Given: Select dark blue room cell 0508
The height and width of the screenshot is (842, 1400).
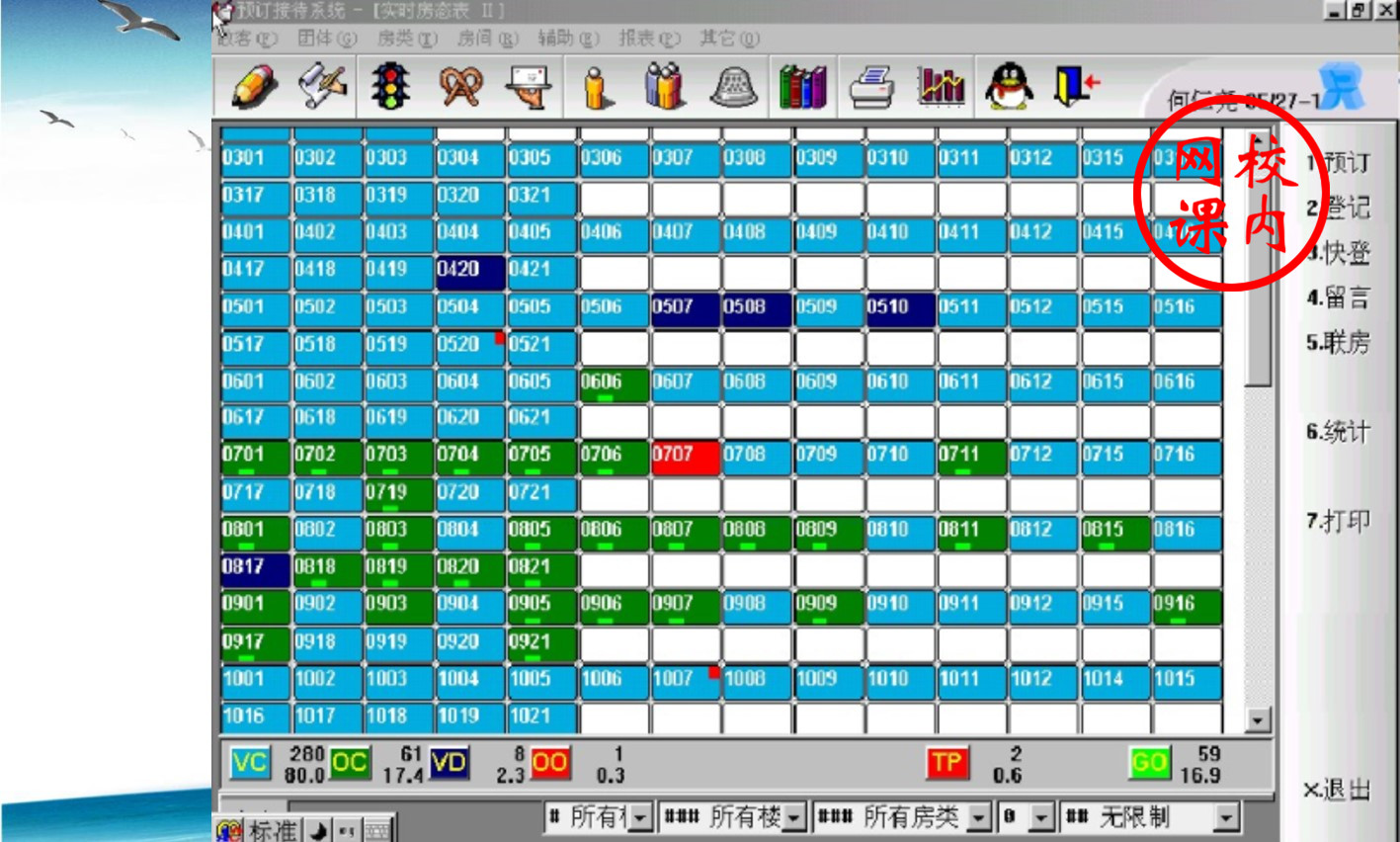Looking at the screenshot, I should [757, 310].
